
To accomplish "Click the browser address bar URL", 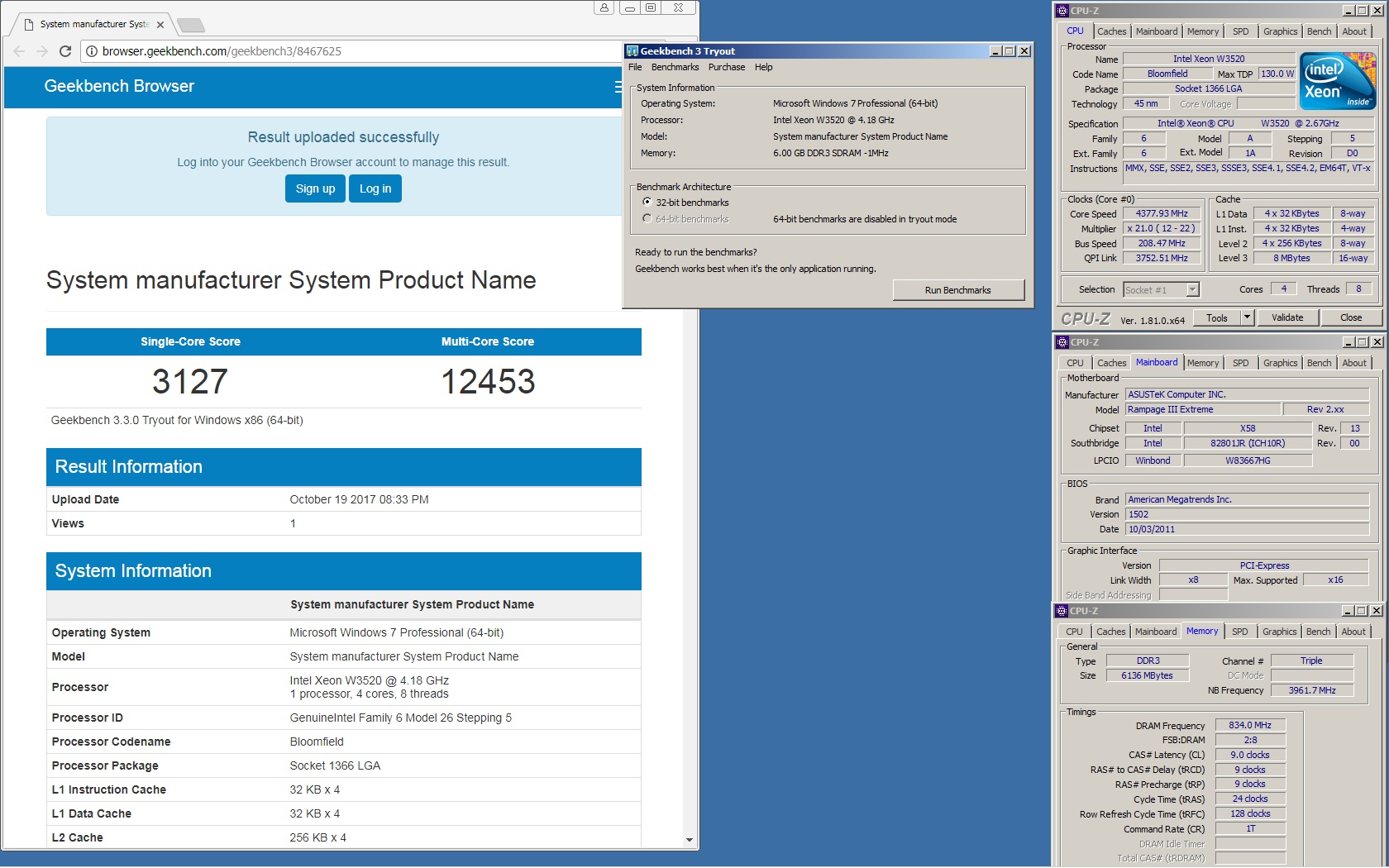I will coord(222,51).
